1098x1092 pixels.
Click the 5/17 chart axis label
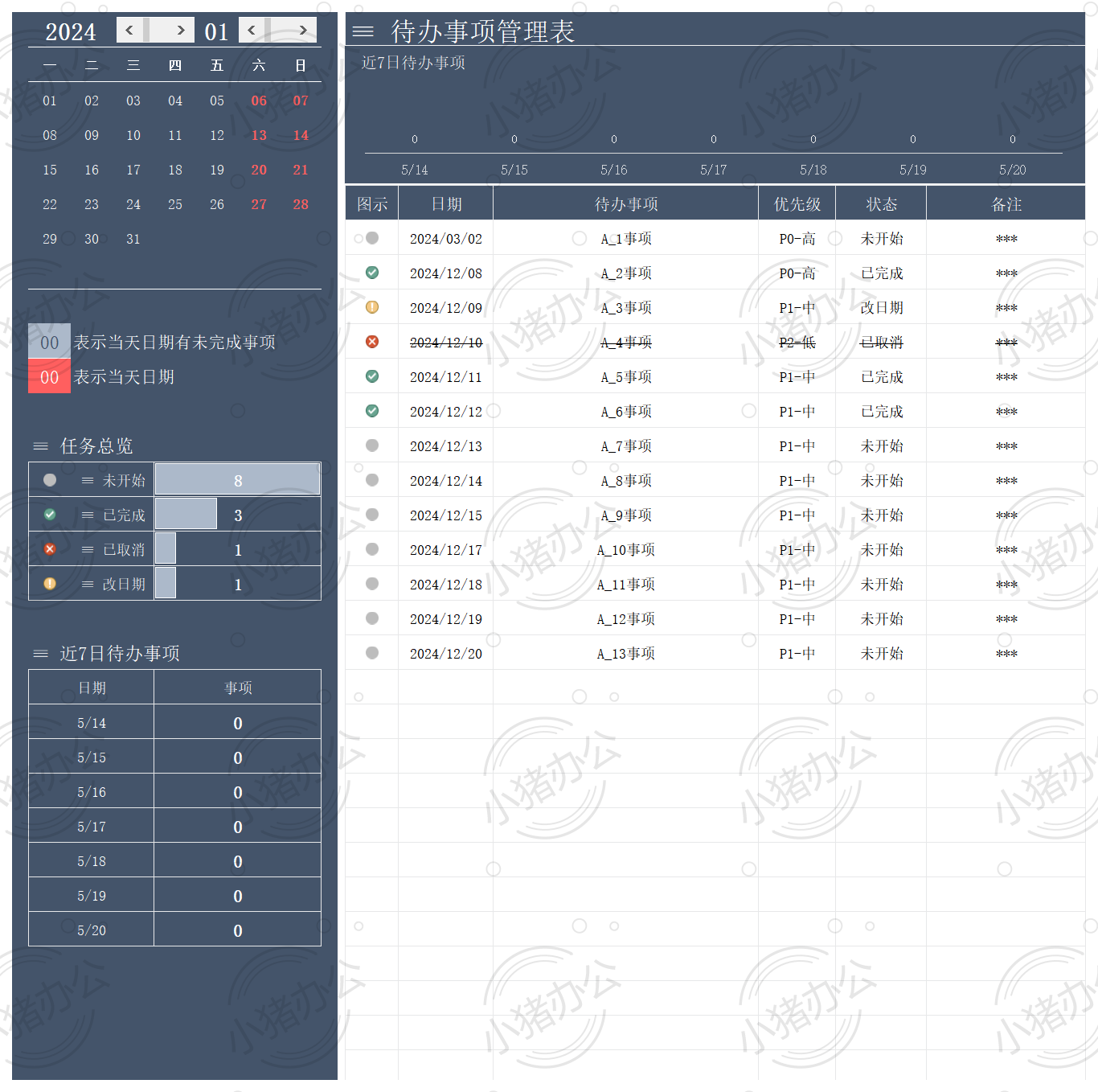713,170
